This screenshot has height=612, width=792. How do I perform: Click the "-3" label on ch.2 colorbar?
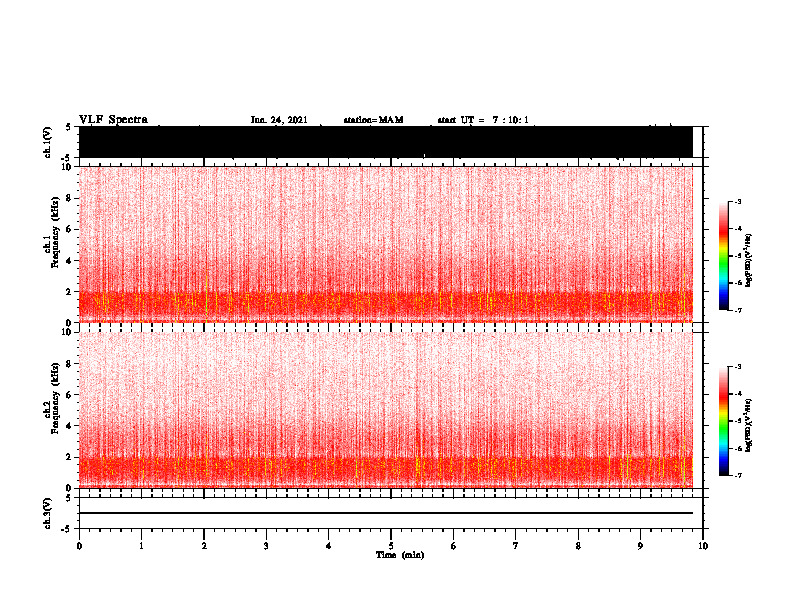click(738, 367)
